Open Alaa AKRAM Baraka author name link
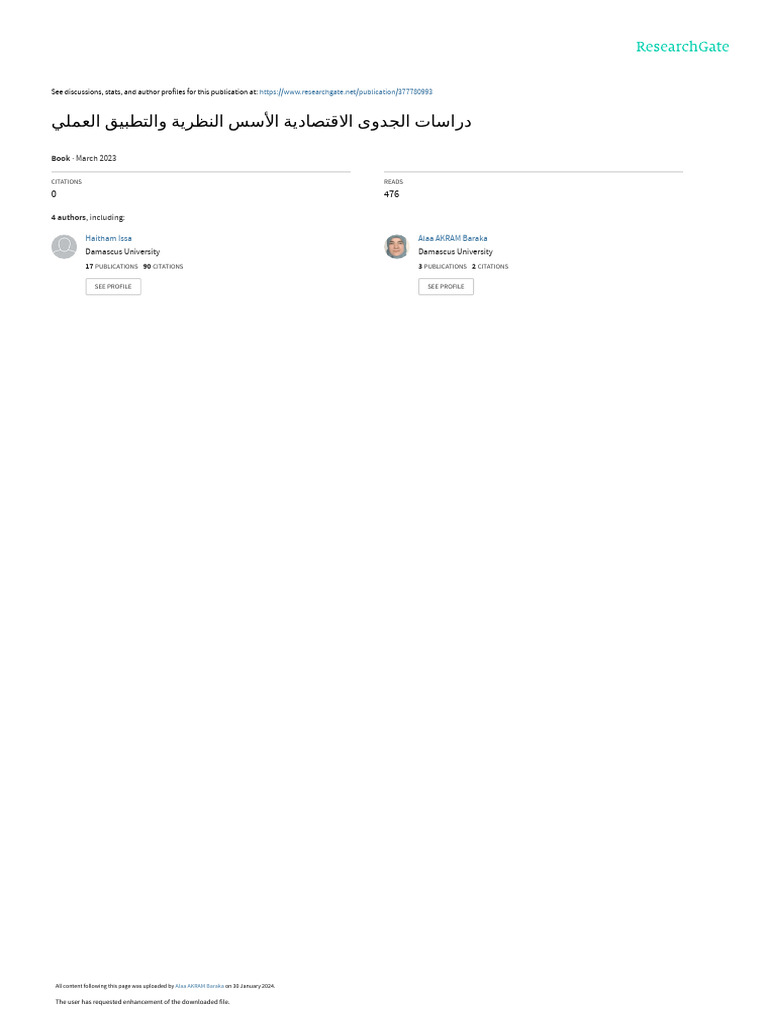Screen dimensions: 768x1024 click(x=453, y=238)
